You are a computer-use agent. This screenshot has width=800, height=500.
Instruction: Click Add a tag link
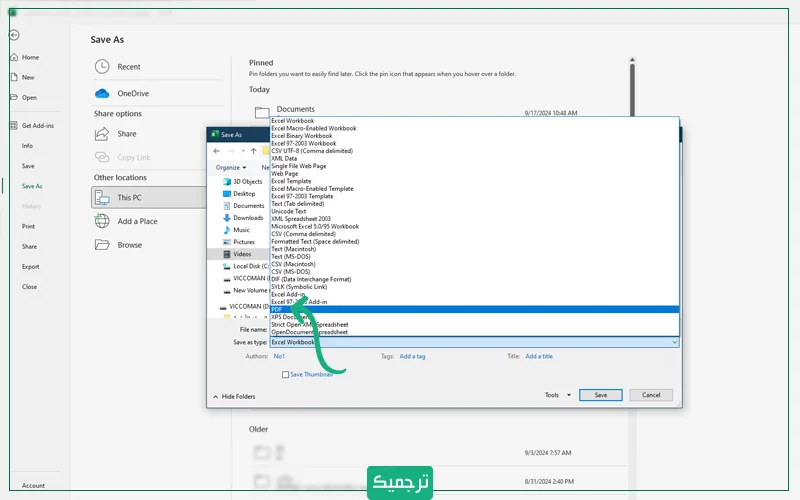(412, 357)
